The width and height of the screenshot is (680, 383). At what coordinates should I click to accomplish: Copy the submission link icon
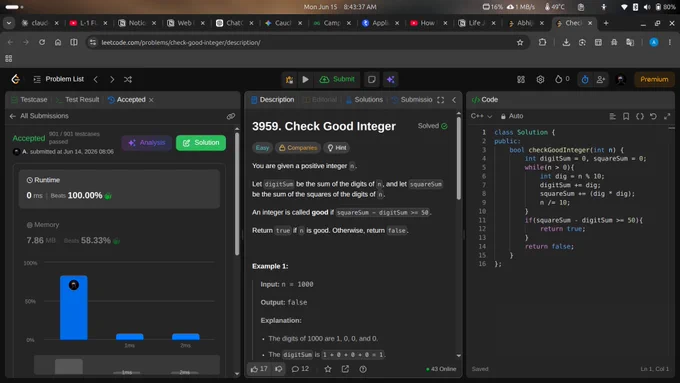click(231, 116)
